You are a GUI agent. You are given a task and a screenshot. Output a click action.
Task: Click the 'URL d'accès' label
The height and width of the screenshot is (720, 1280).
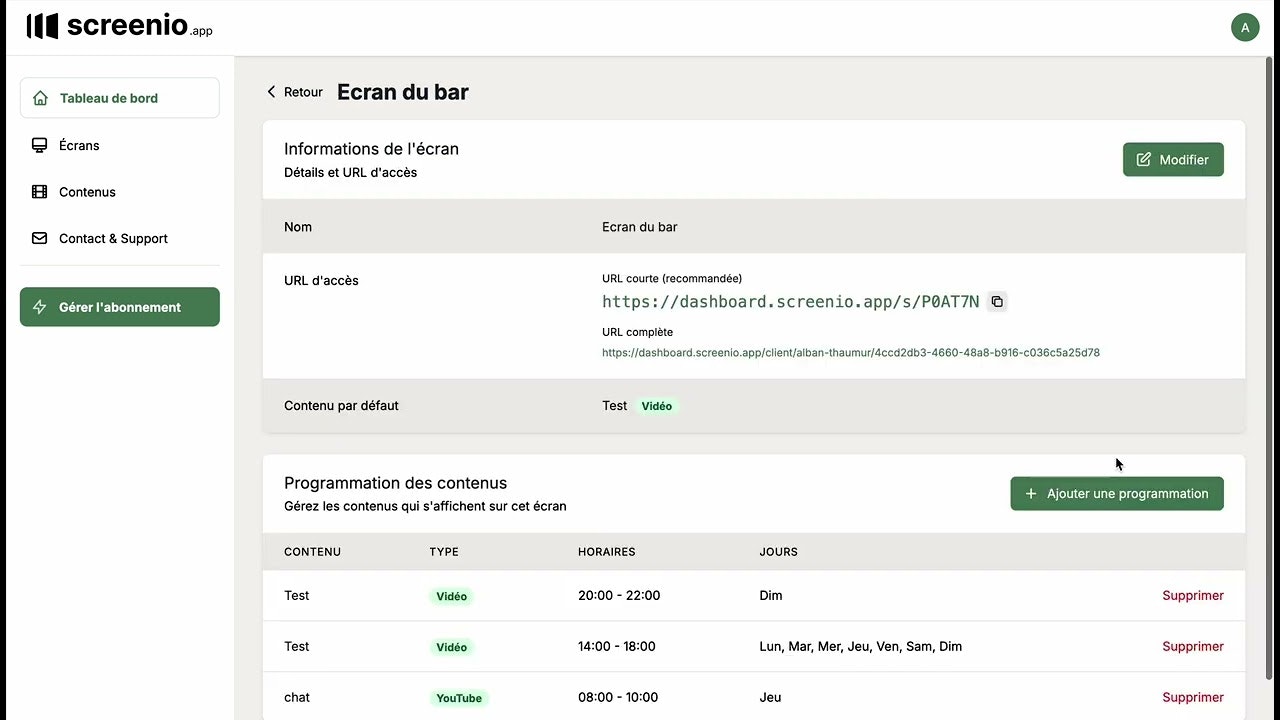[321, 280]
